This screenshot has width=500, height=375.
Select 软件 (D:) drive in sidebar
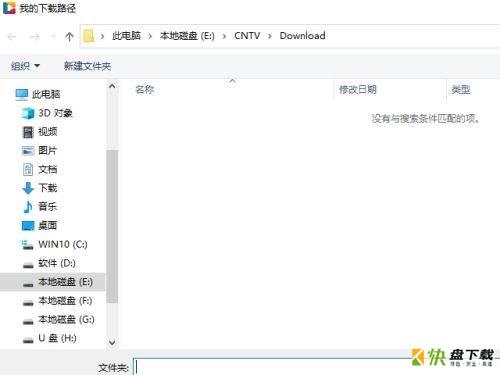click(49, 263)
